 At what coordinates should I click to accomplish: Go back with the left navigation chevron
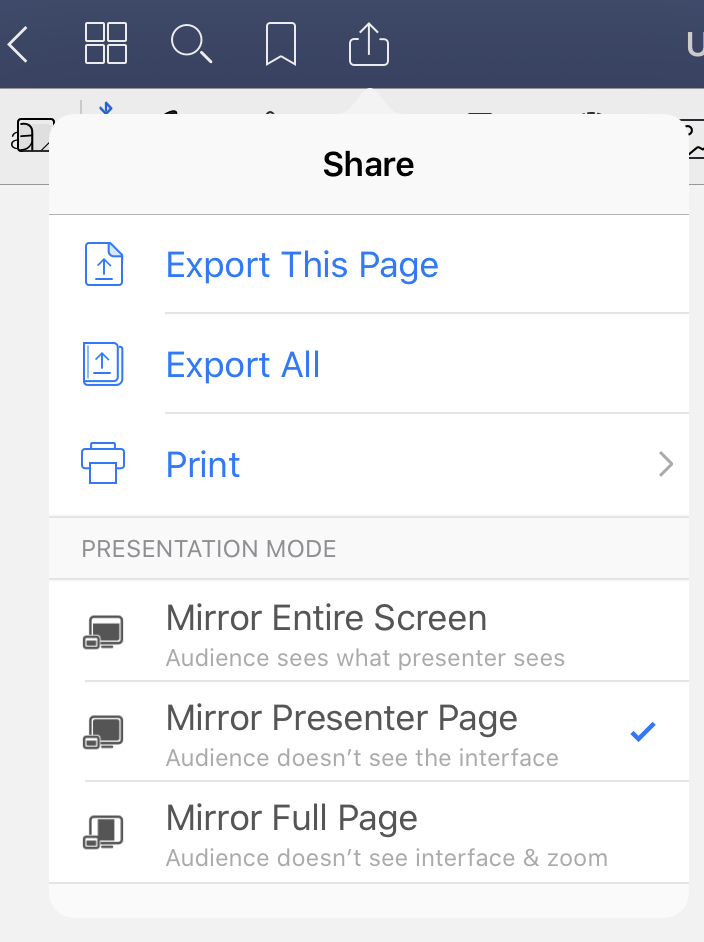17,44
